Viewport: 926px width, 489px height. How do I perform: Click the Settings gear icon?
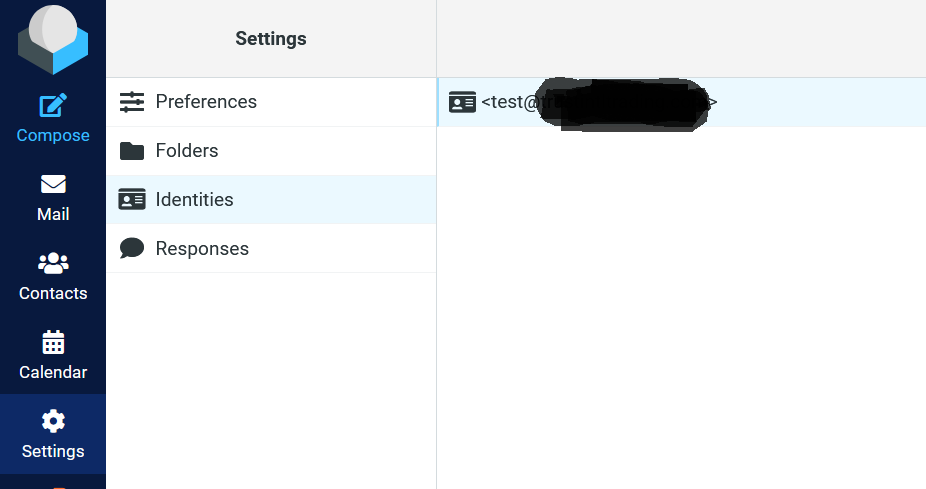click(53, 421)
